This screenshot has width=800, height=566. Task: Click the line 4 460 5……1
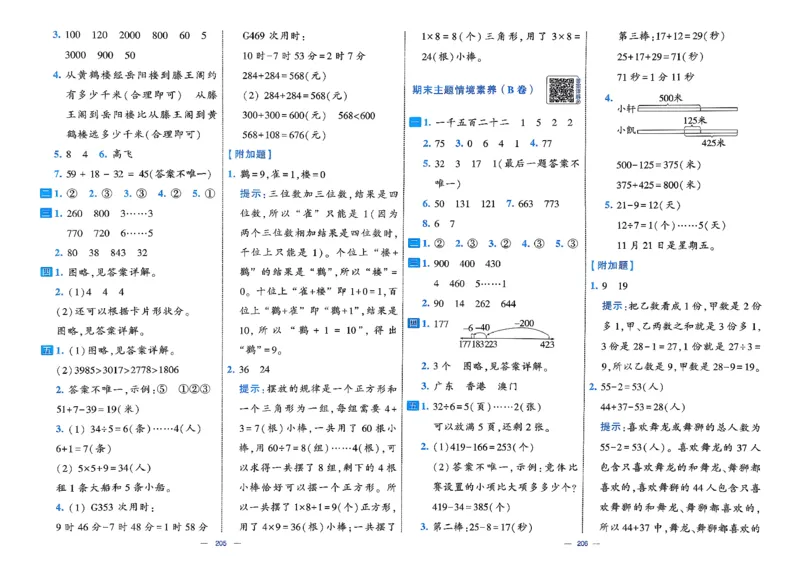[469, 283]
